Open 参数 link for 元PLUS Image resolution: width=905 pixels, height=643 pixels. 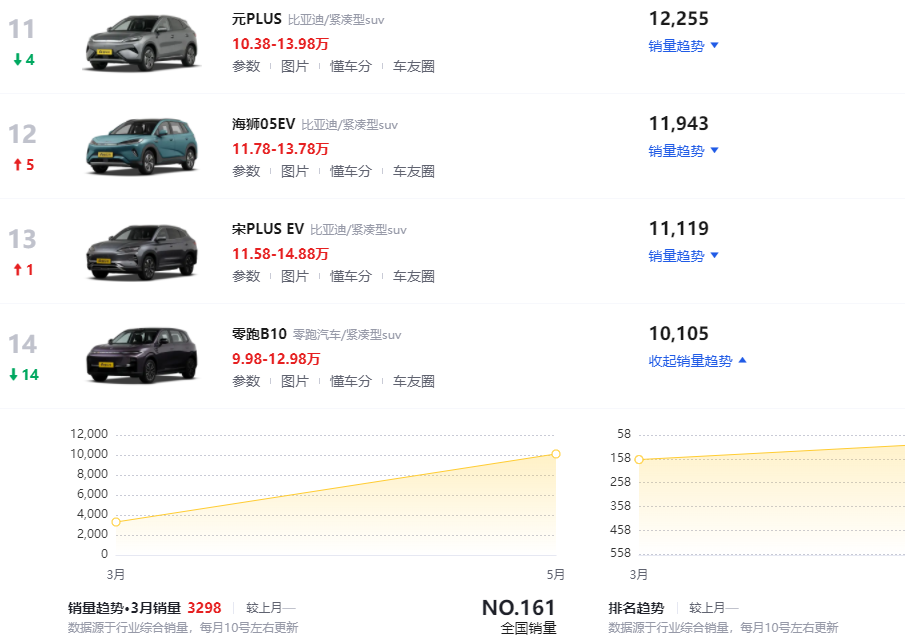(x=246, y=66)
